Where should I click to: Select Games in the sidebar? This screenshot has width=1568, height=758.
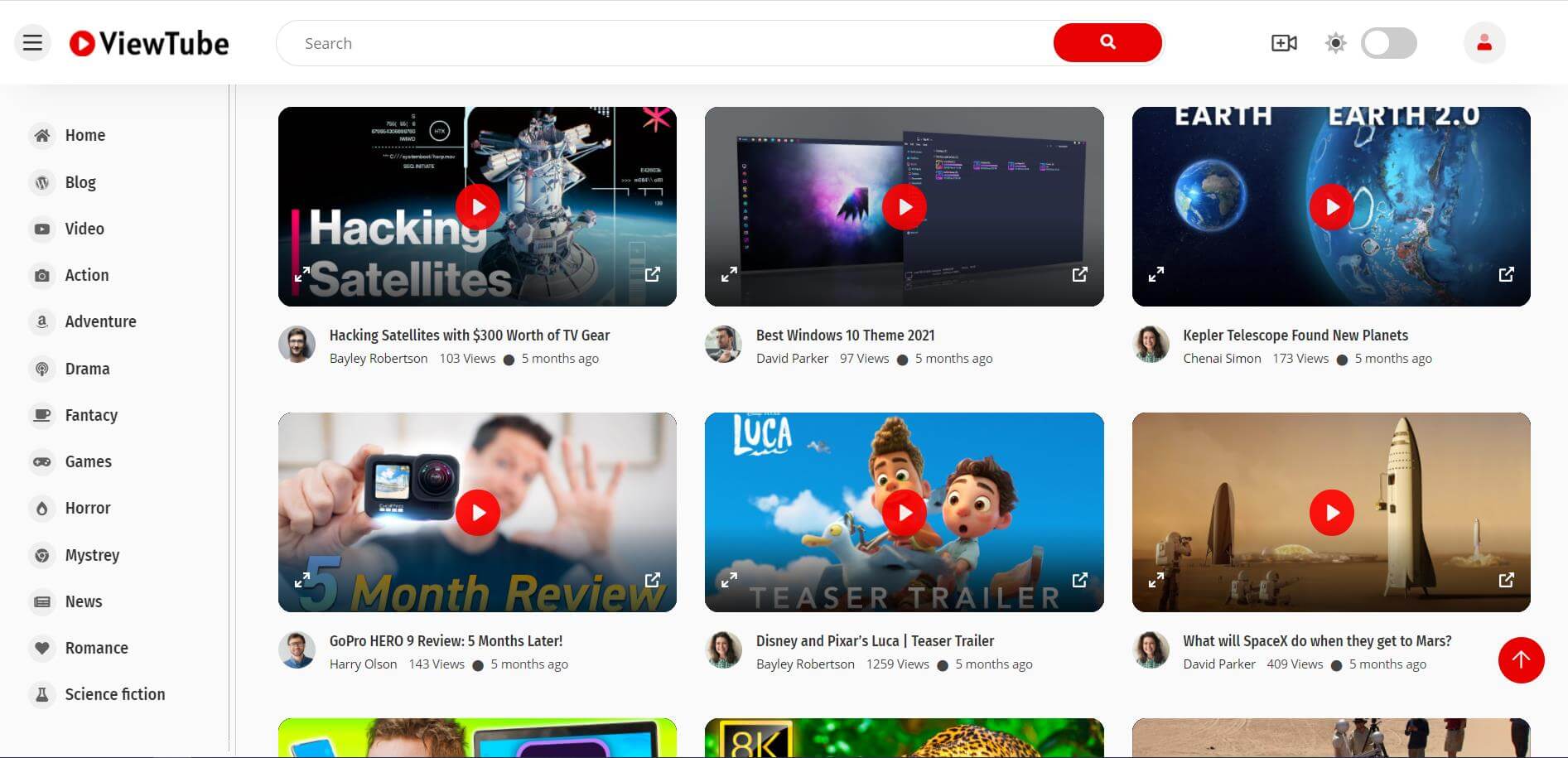click(x=88, y=461)
